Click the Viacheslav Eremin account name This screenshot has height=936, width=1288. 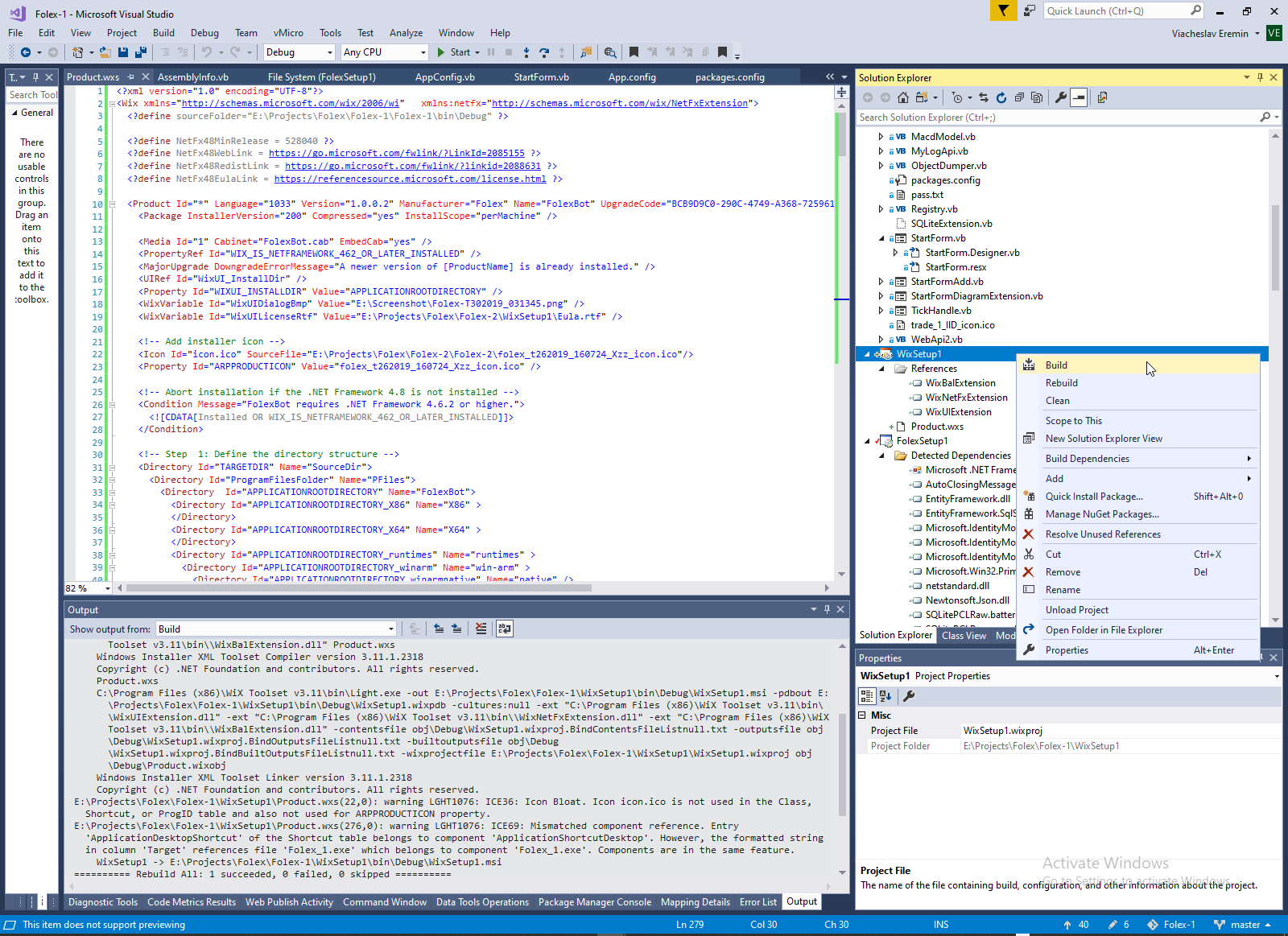pyautogui.click(x=1210, y=34)
